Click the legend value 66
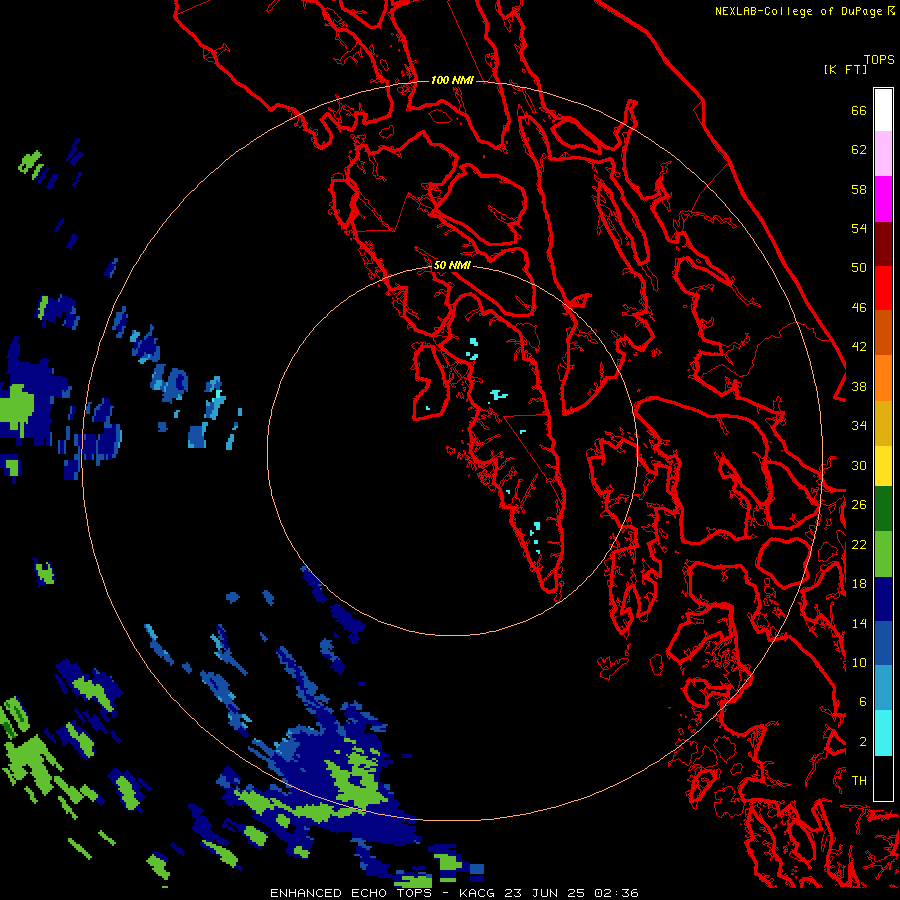The image size is (900, 900). 859,111
